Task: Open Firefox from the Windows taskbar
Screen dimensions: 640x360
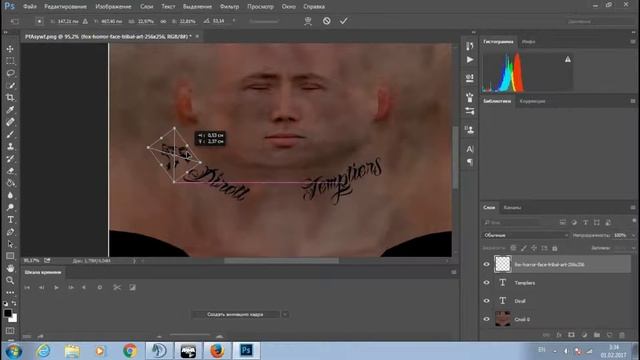Action: 217,351
